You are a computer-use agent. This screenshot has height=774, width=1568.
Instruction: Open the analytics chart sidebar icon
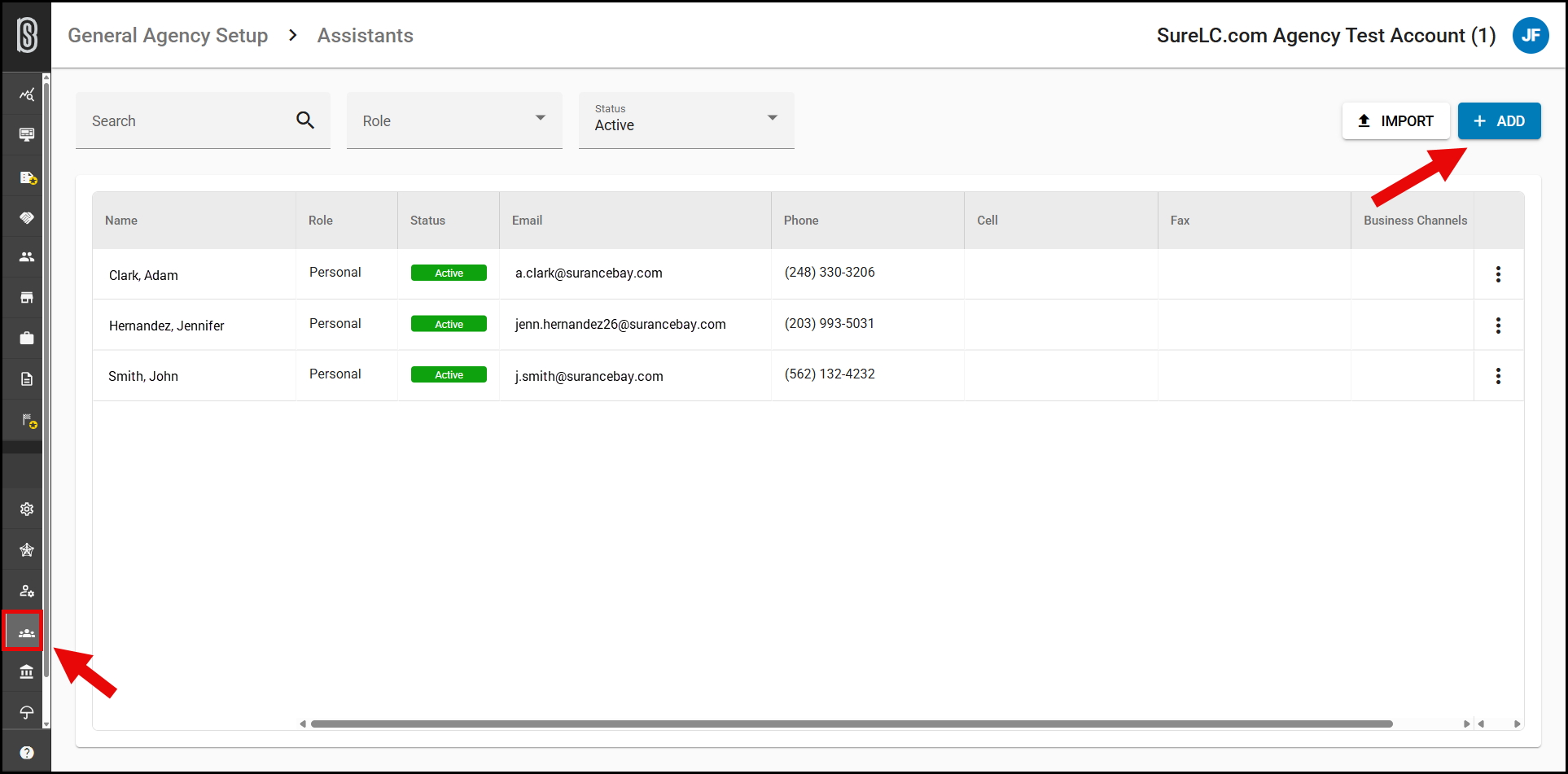point(27,94)
